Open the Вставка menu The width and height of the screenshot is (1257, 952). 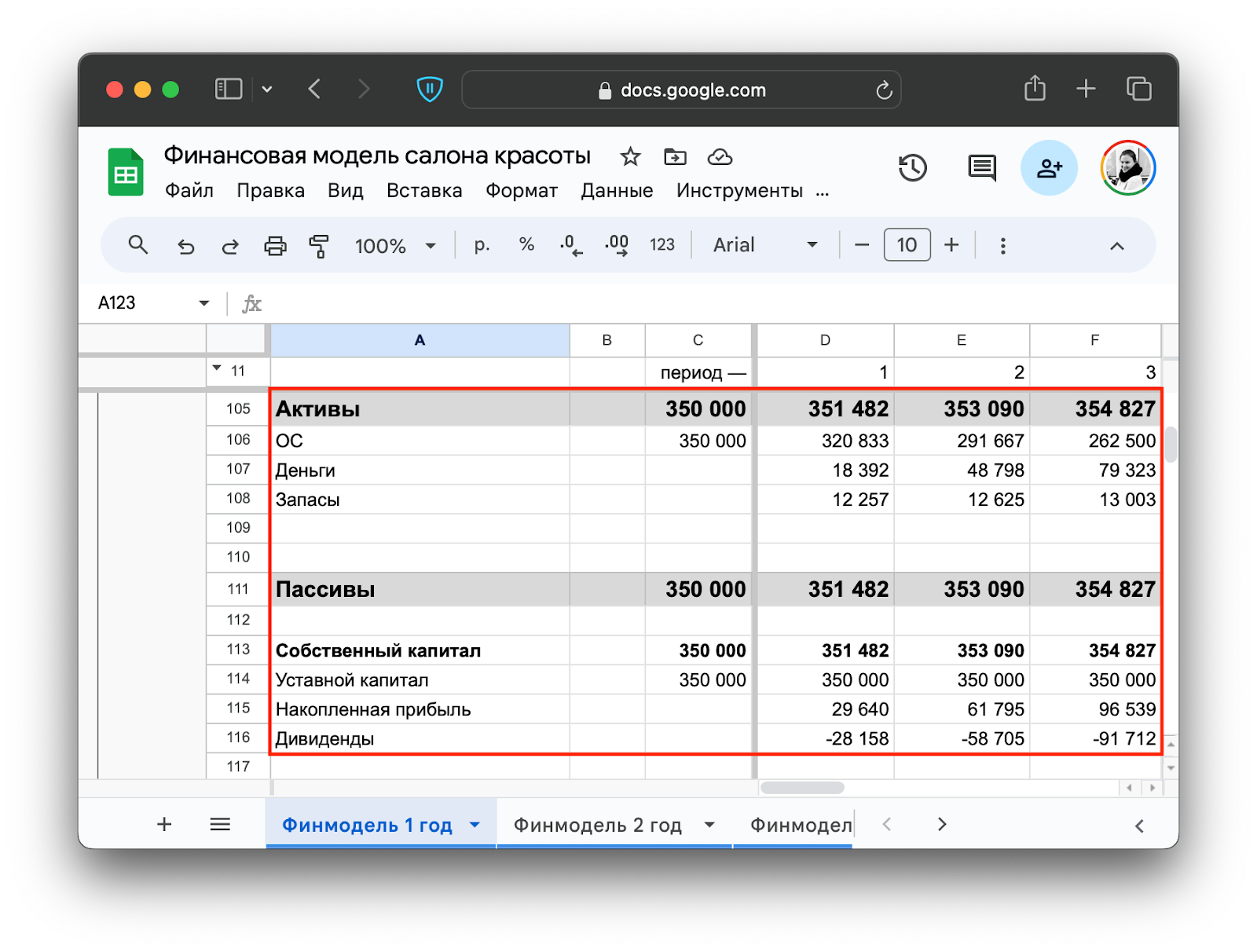424,191
